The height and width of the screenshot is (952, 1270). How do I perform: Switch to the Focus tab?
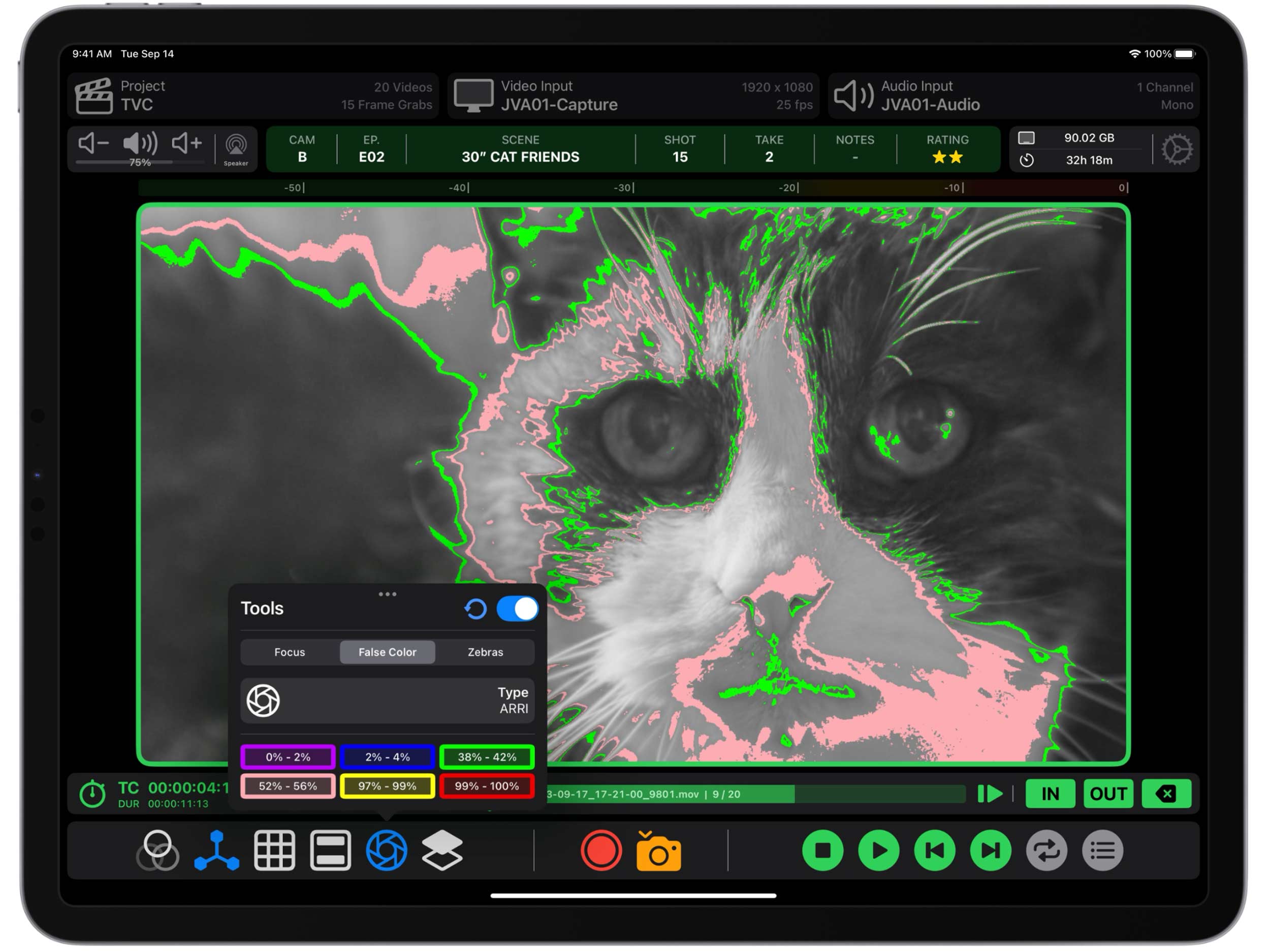click(290, 652)
